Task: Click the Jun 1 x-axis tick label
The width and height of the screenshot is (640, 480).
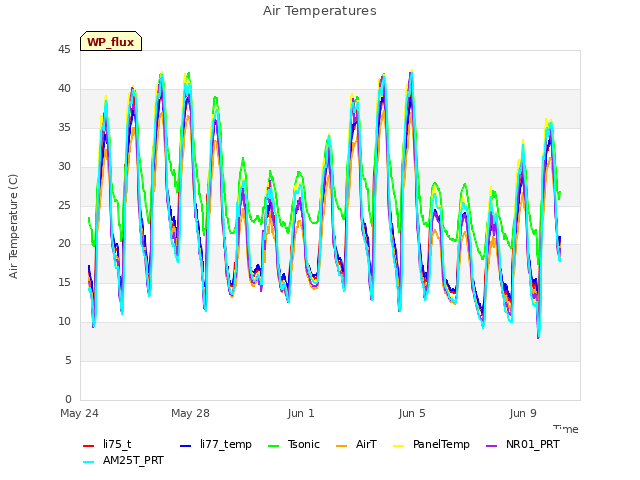Action: pyautogui.click(x=301, y=413)
